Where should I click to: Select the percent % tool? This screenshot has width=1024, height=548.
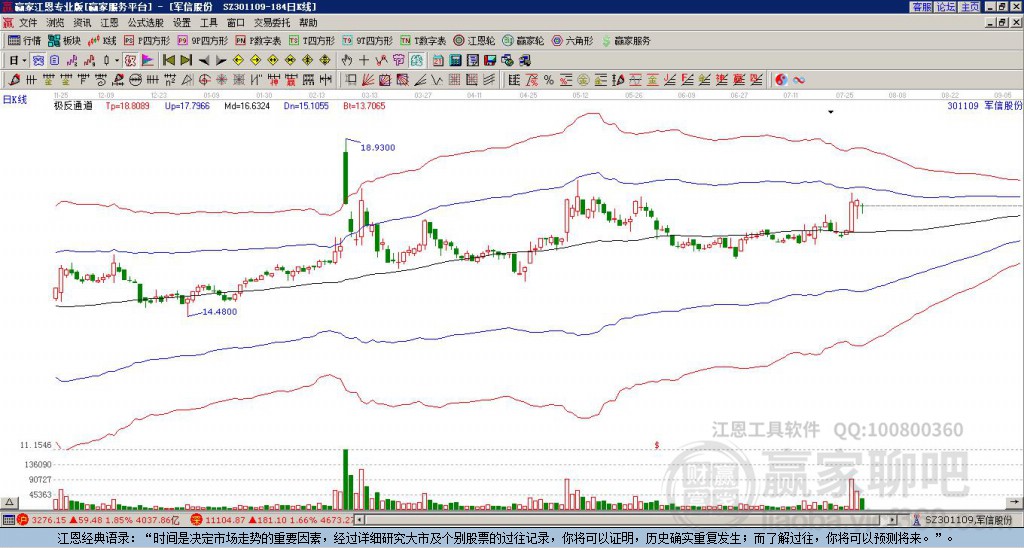point(549,80)
